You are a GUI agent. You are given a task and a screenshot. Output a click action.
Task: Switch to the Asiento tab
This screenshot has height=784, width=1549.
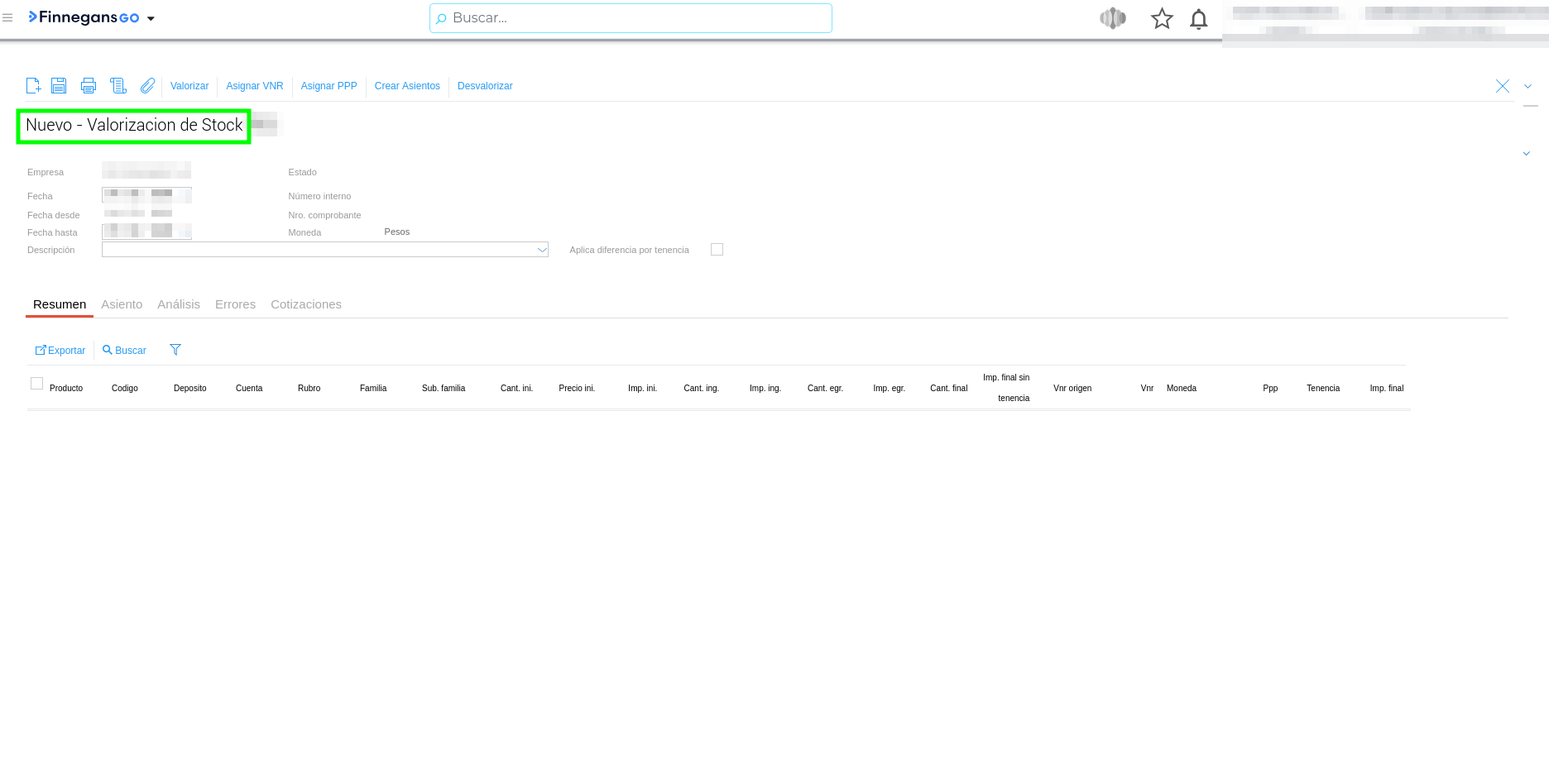coord(122,304)
